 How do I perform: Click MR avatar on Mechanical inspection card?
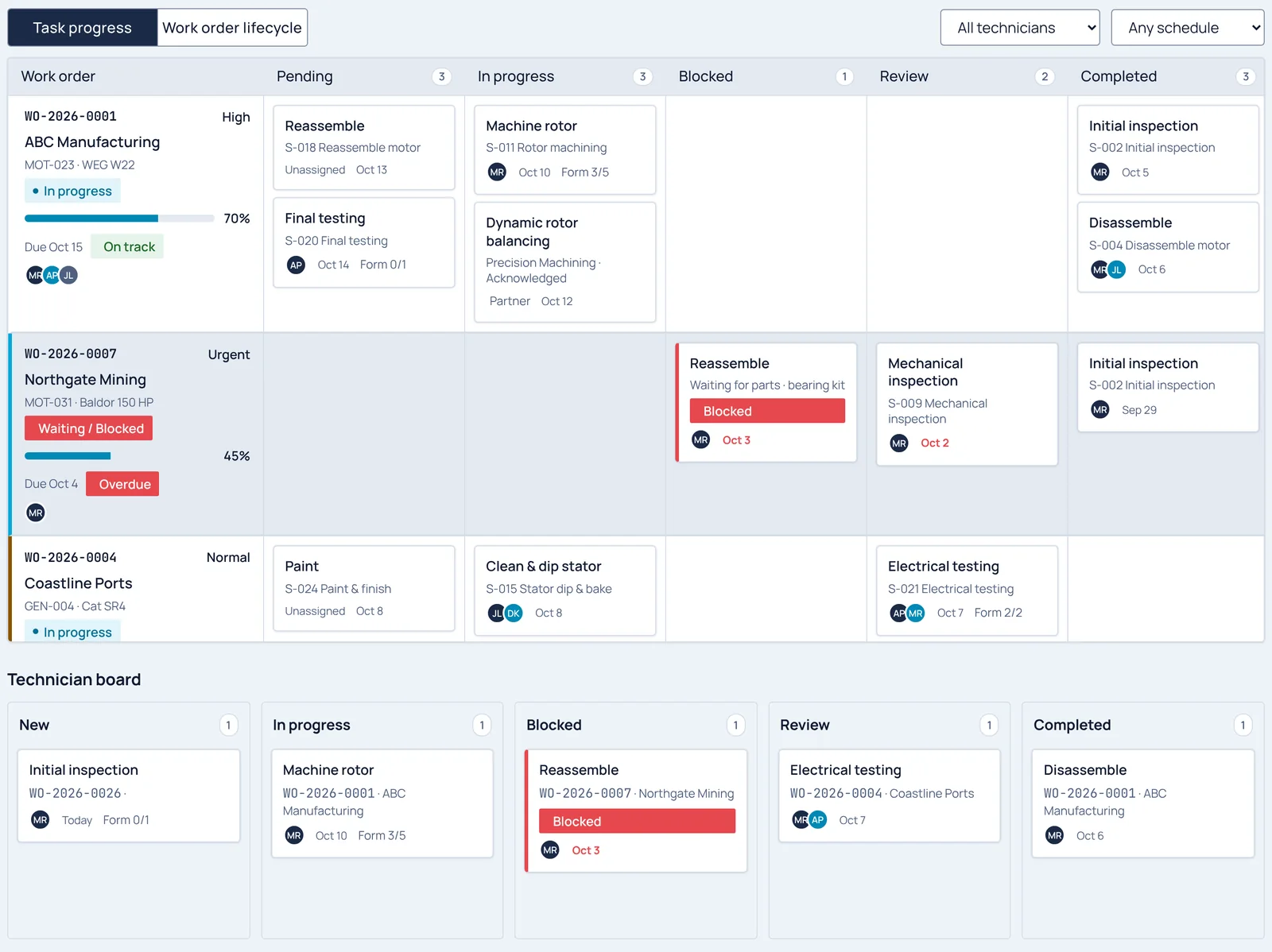point(899,443)
